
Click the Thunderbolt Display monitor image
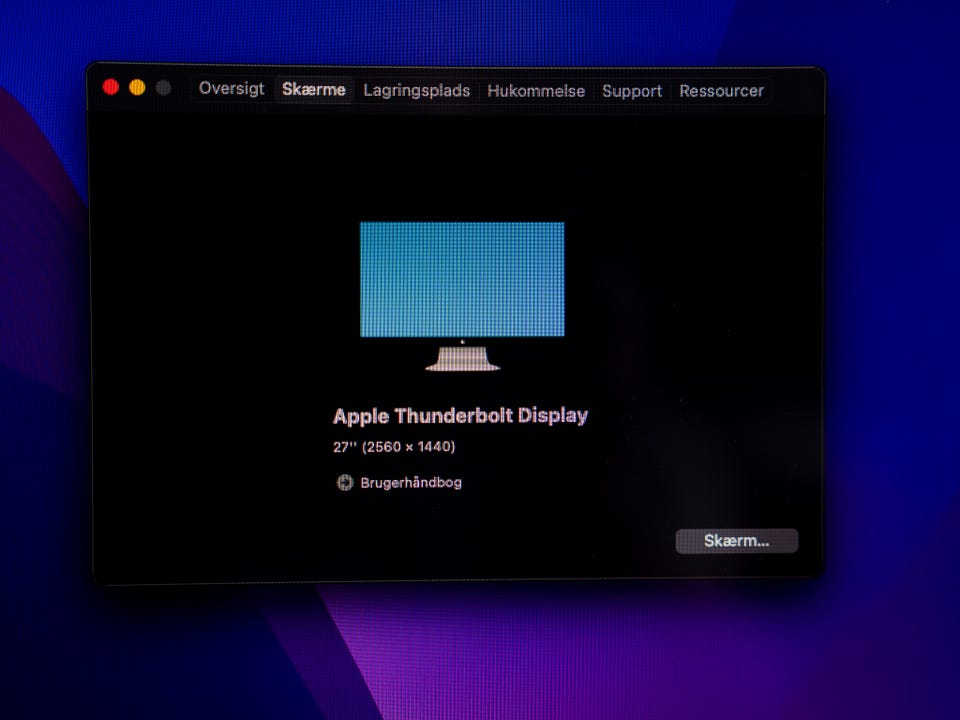click(462, 296)
